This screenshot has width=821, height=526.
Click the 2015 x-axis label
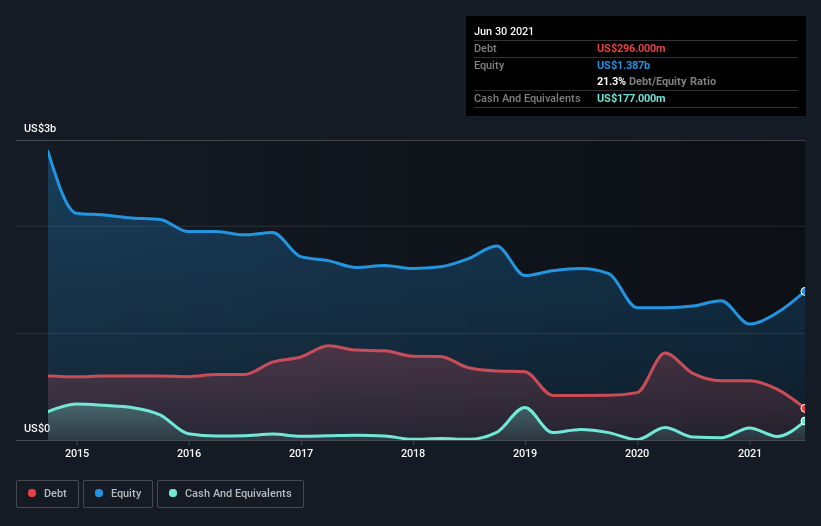pos(77,453)
